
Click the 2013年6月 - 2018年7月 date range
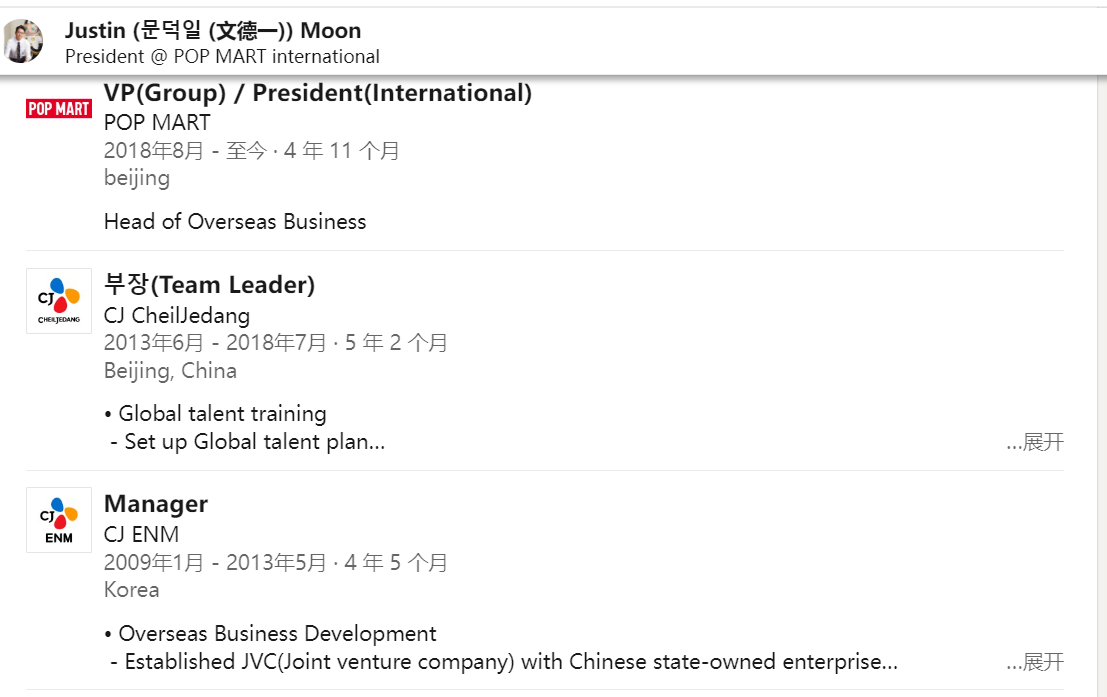275,343
